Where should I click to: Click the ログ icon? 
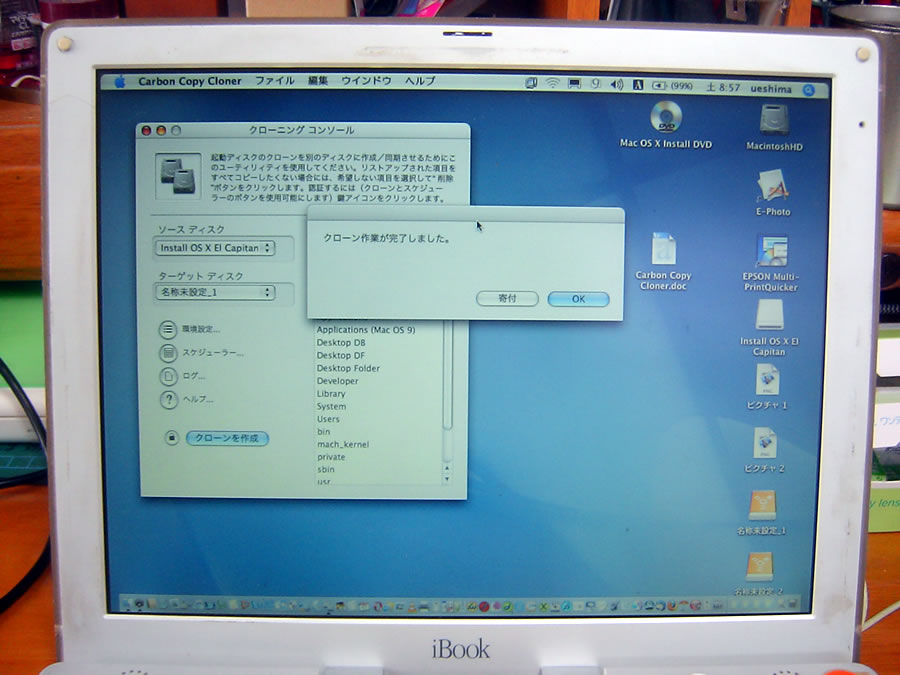[x=168, y=377]
